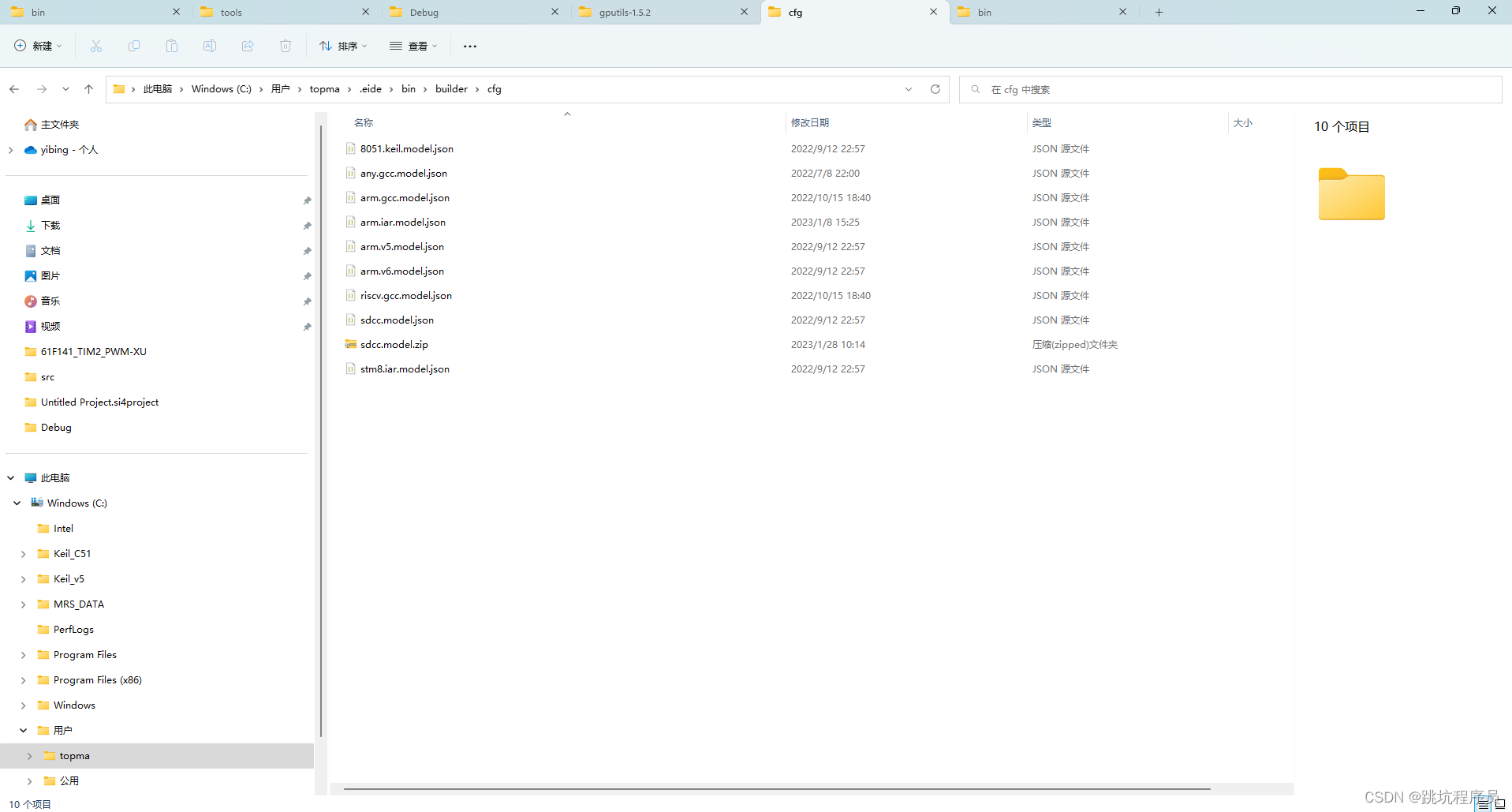The height and width of the screenshot is (812, 1512).
Task: Select the 公用 folder in tree
Action: (69, 781)
